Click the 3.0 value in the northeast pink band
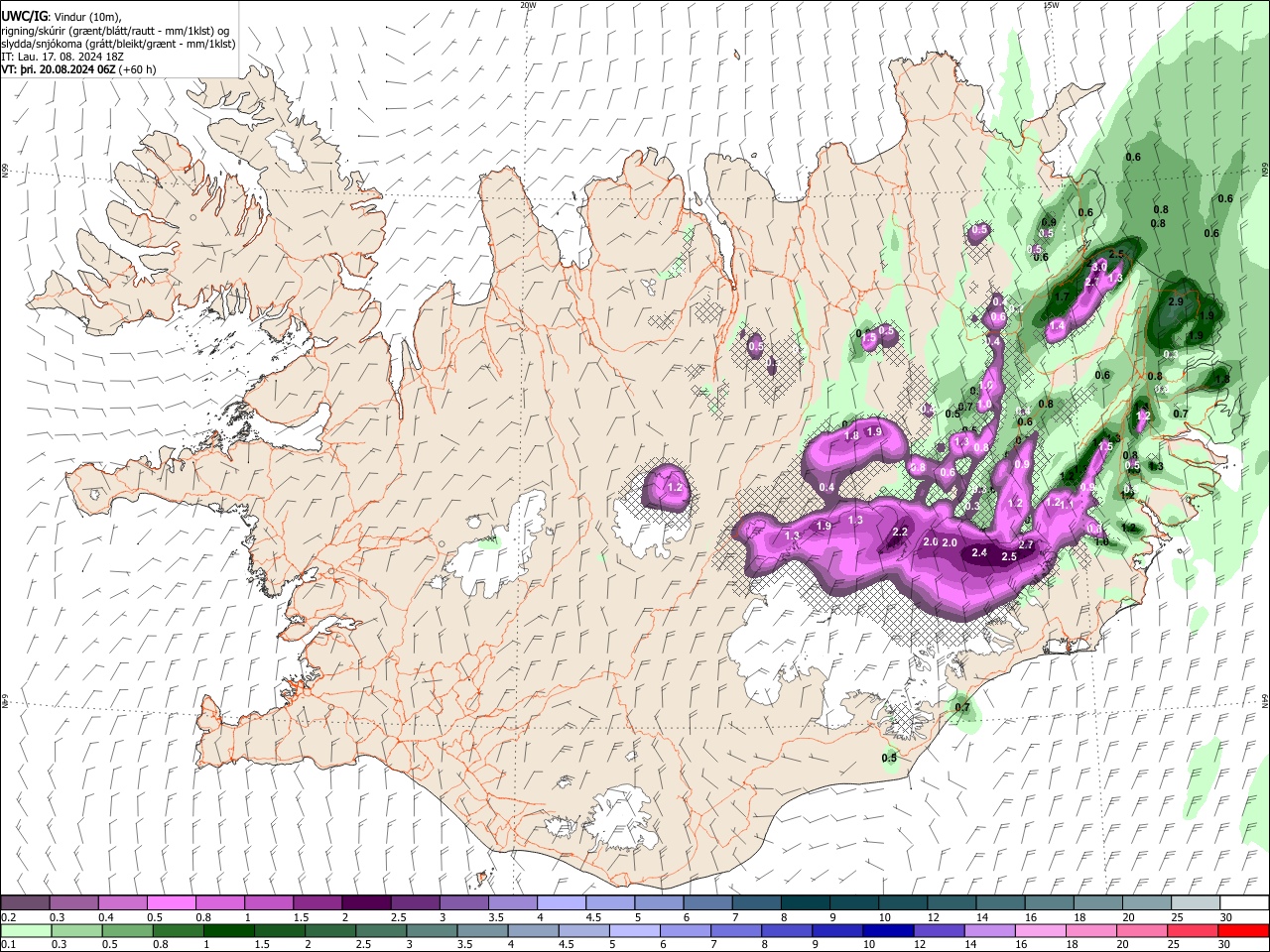The width and height of the screenshot is (1270, 952). point(1099,267)
